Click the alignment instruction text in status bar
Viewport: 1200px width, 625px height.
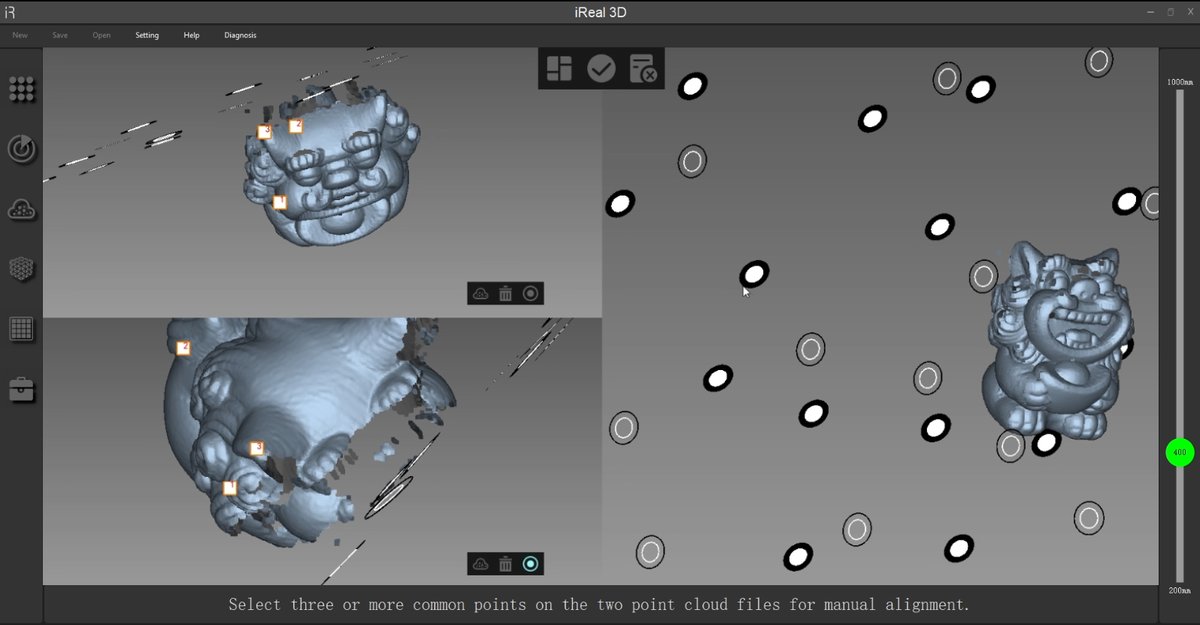click(599, 605)
